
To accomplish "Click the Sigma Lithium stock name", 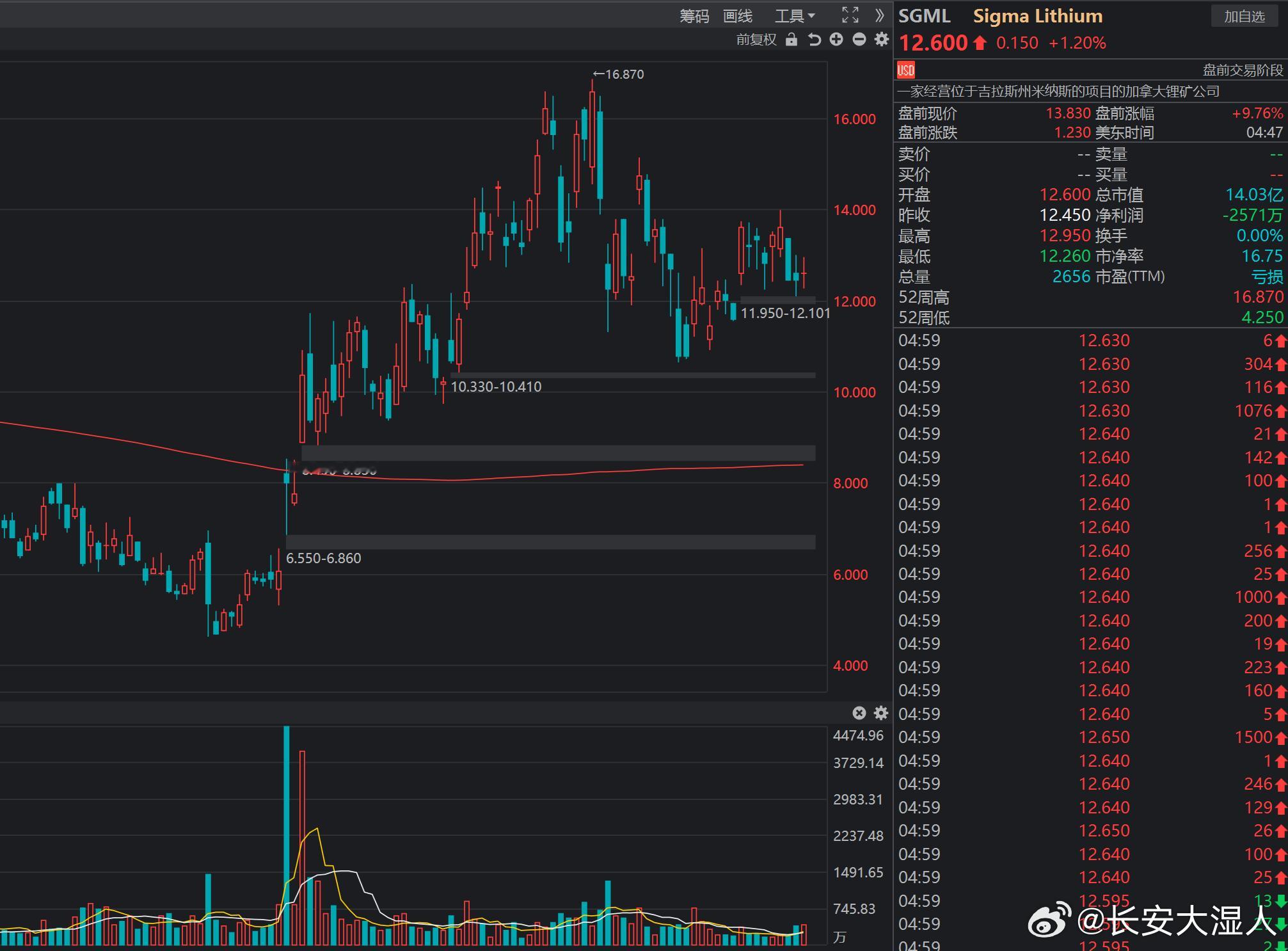I will click(x=1037, y=16).
